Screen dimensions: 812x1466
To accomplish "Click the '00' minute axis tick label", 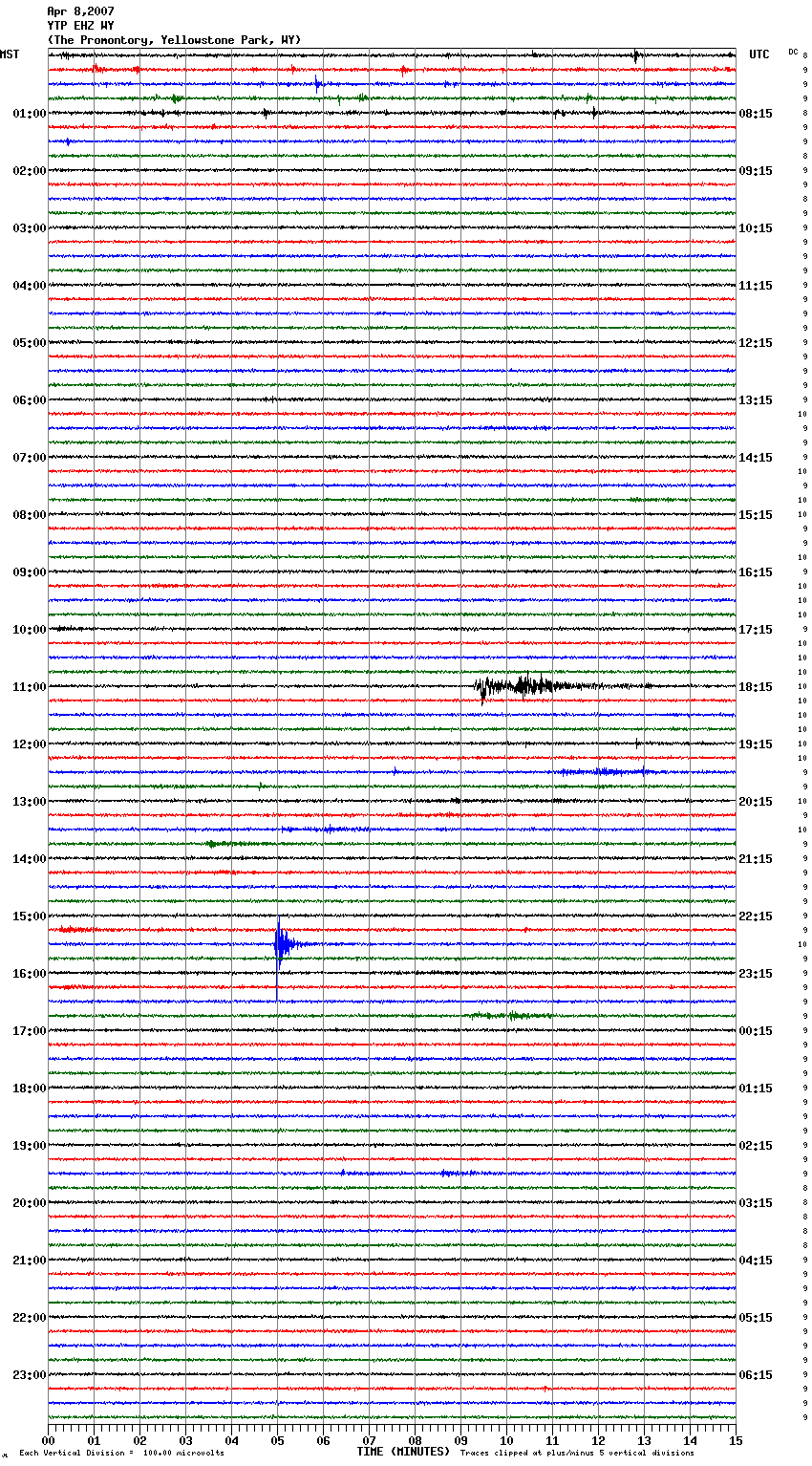I will click(x=48, y=1440).
